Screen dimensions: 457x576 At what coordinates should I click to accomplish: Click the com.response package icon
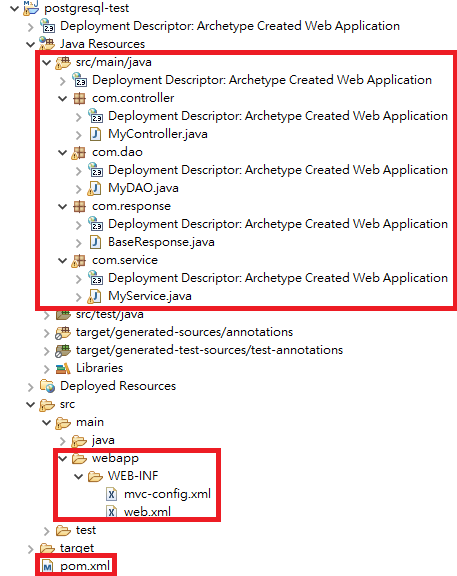(x=79, y=206)
